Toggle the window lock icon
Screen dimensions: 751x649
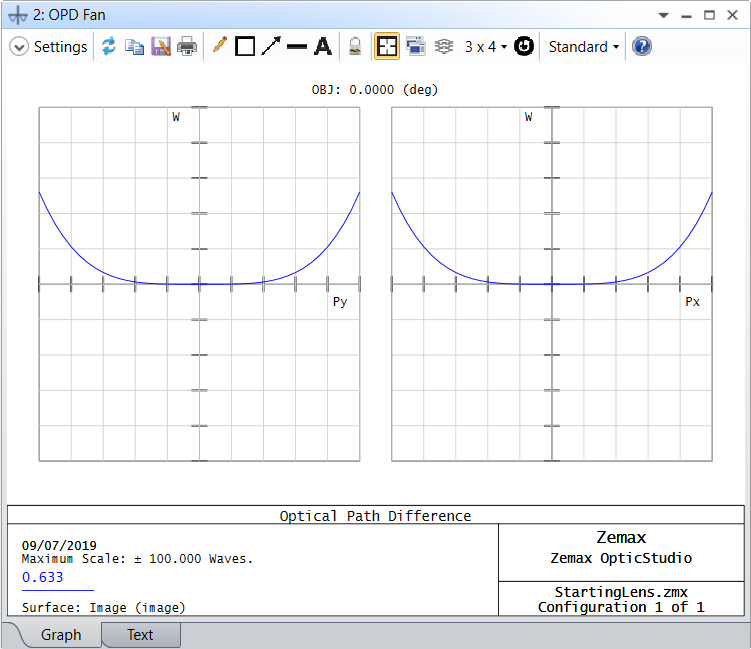pos(354,47)
